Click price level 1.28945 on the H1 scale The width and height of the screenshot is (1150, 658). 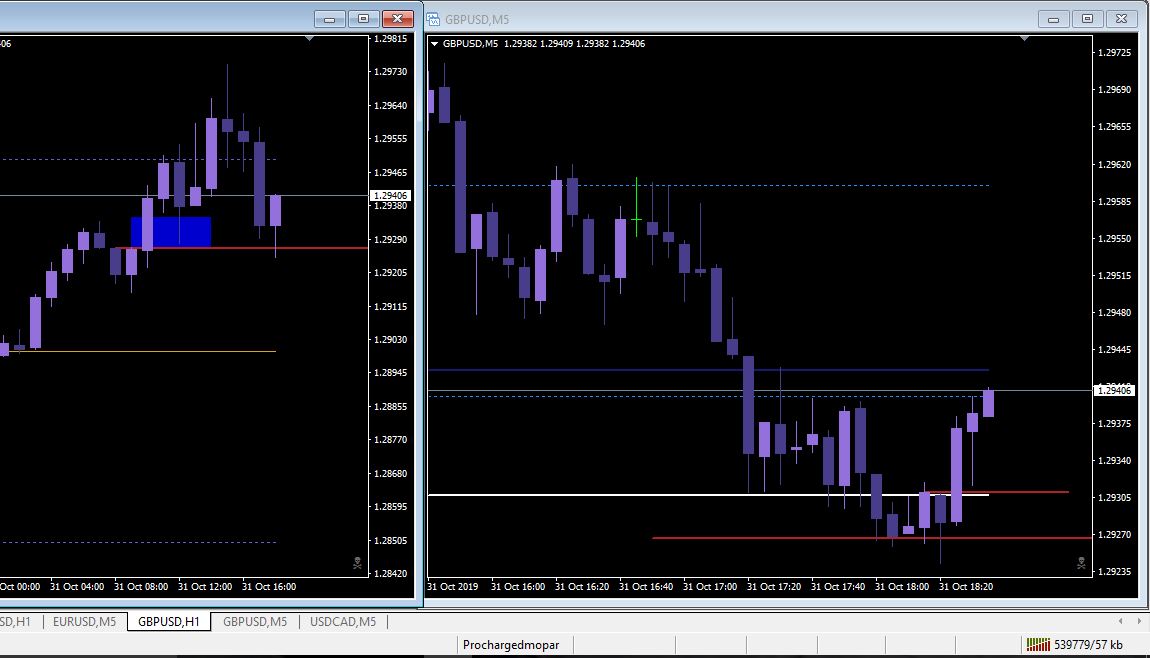[x=390, y=373]
